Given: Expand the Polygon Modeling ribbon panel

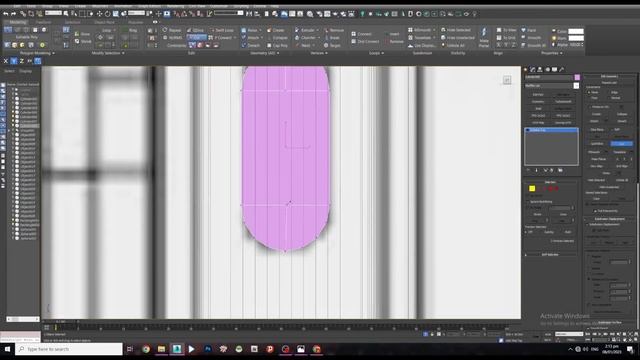Looking at the screenshot, I should pyautogui.click(x=37, y=53).
